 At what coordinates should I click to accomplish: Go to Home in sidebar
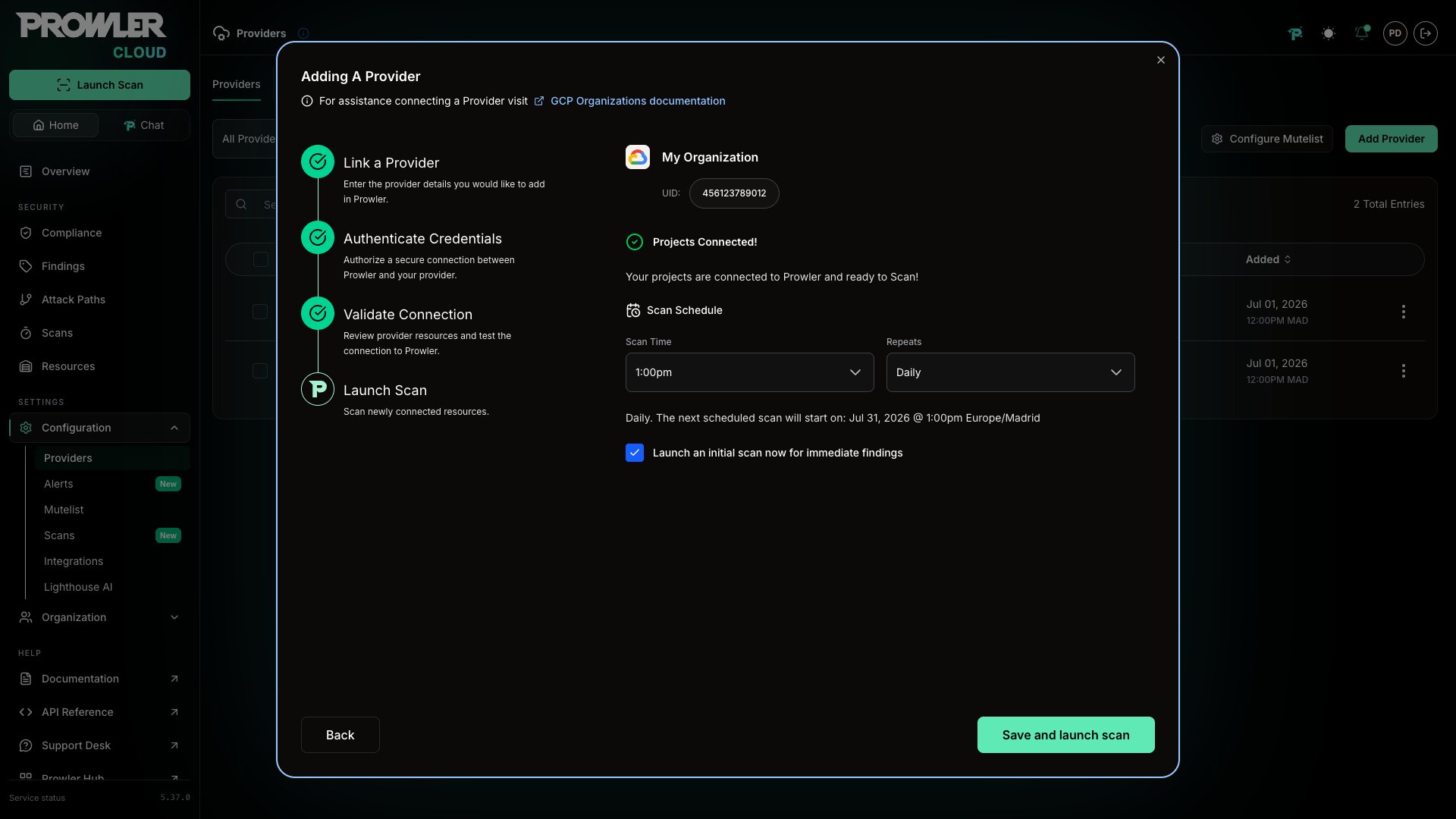point(55,125)
